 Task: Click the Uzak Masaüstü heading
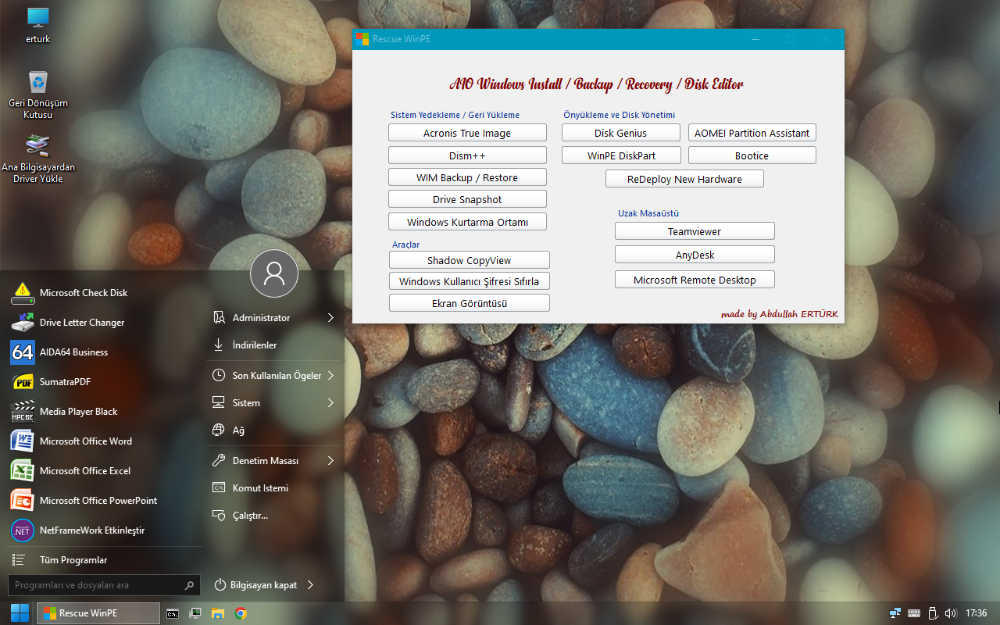point(648,213)
